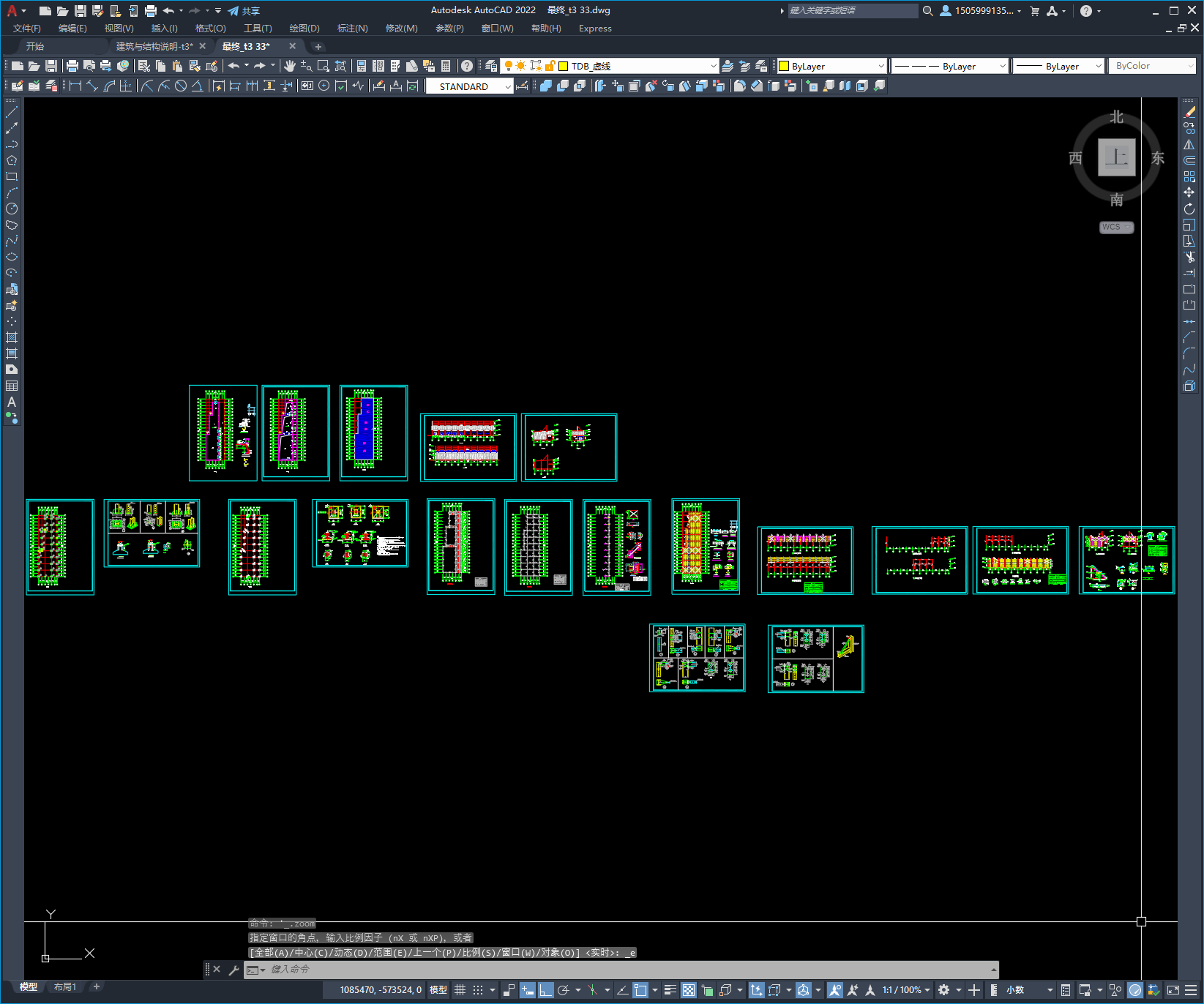Screen dimensions: 1204x1004
Task: Select the Table tool in draw toolbar
Action: click(12, 386)
